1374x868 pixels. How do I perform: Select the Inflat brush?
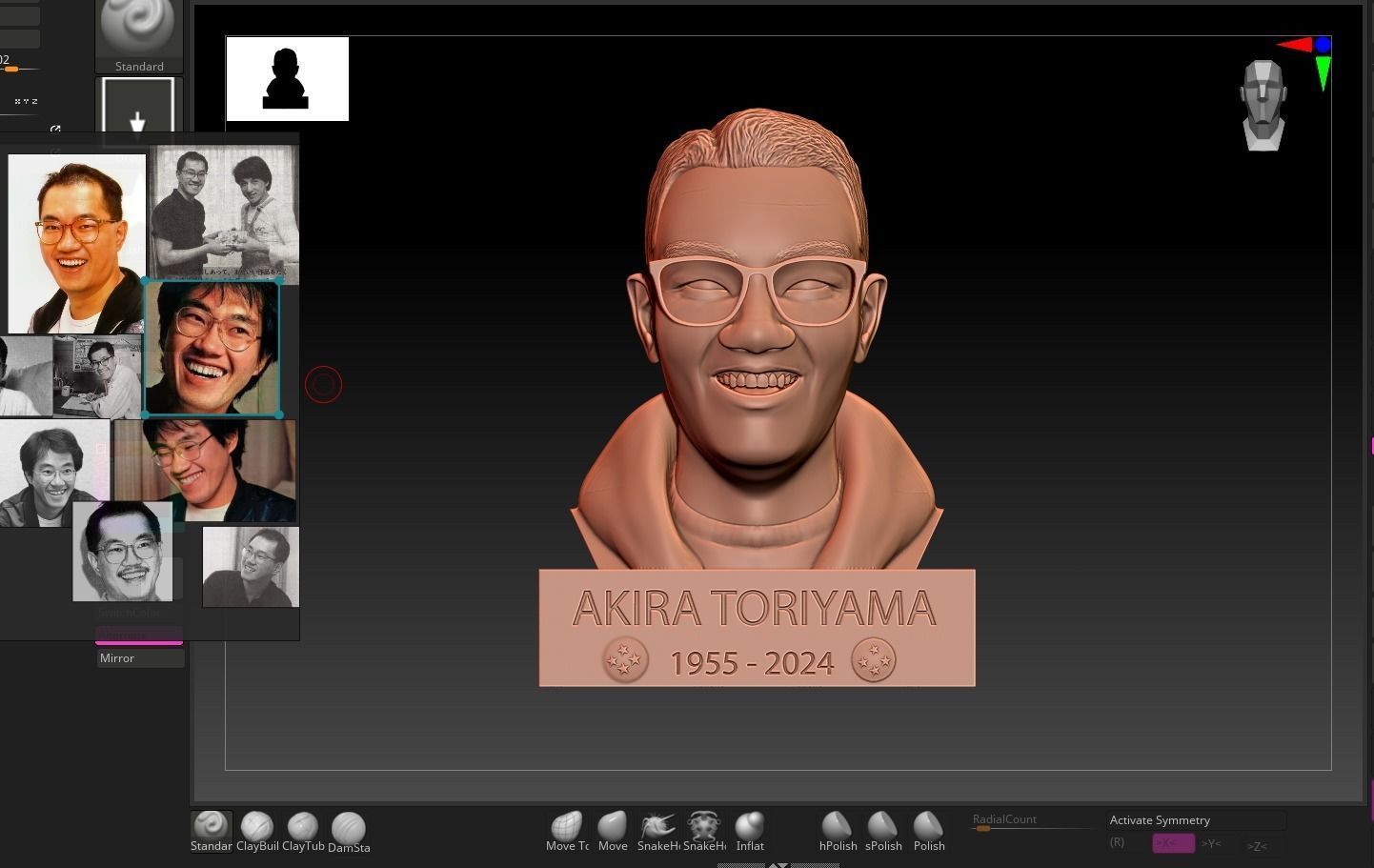(x=750, y=831)
